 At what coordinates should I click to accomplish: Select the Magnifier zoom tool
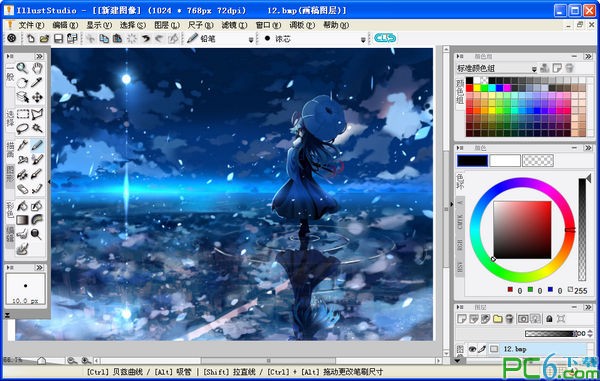(x=23, y=68)
